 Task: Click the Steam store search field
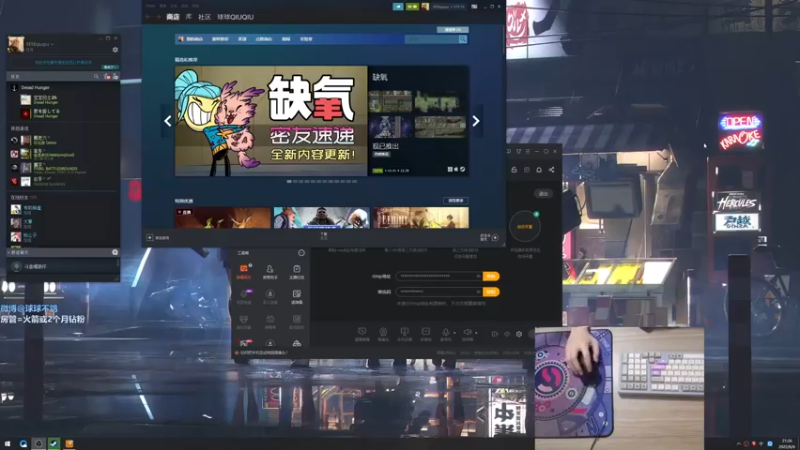coord(432,39)
